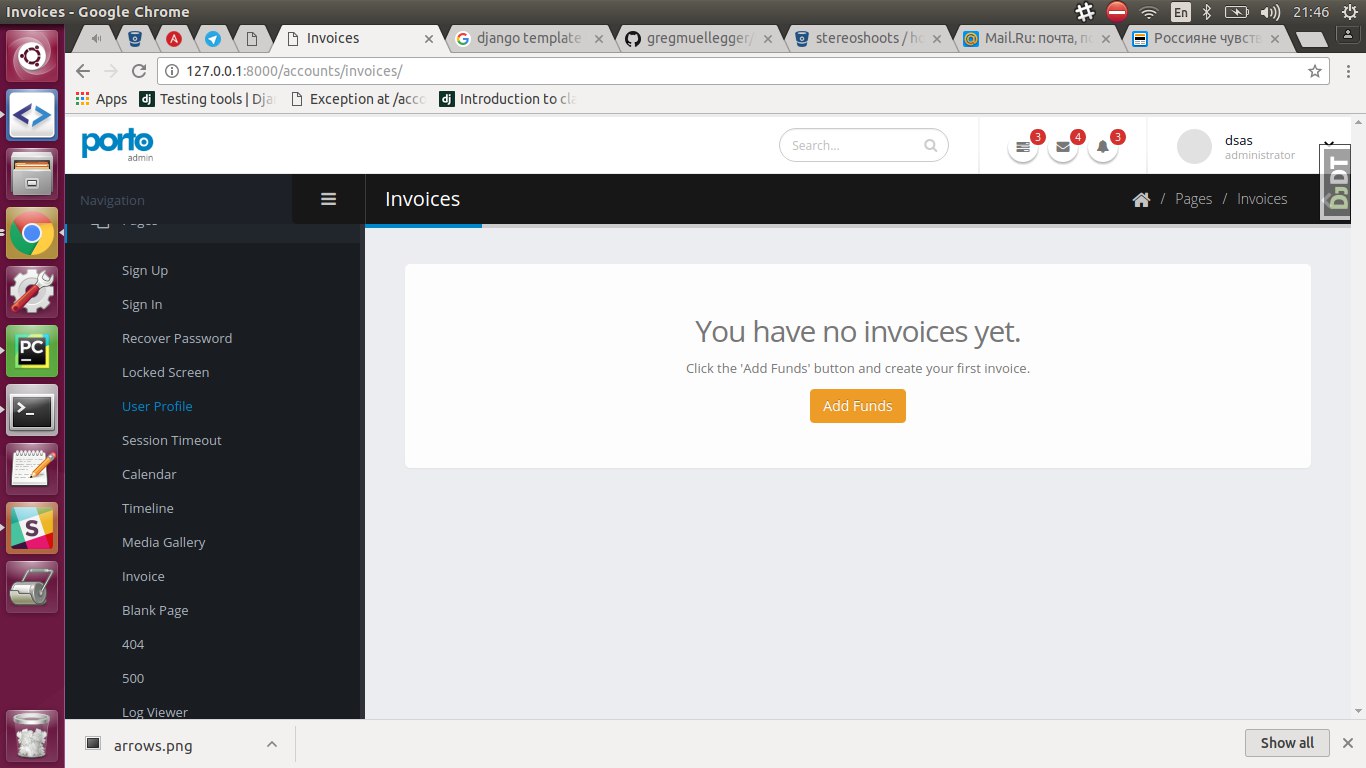Image resolution: width=1366 pixels, height=768 pixels.
Task: Open Recover Password in navigation
Action: [177, 339]
